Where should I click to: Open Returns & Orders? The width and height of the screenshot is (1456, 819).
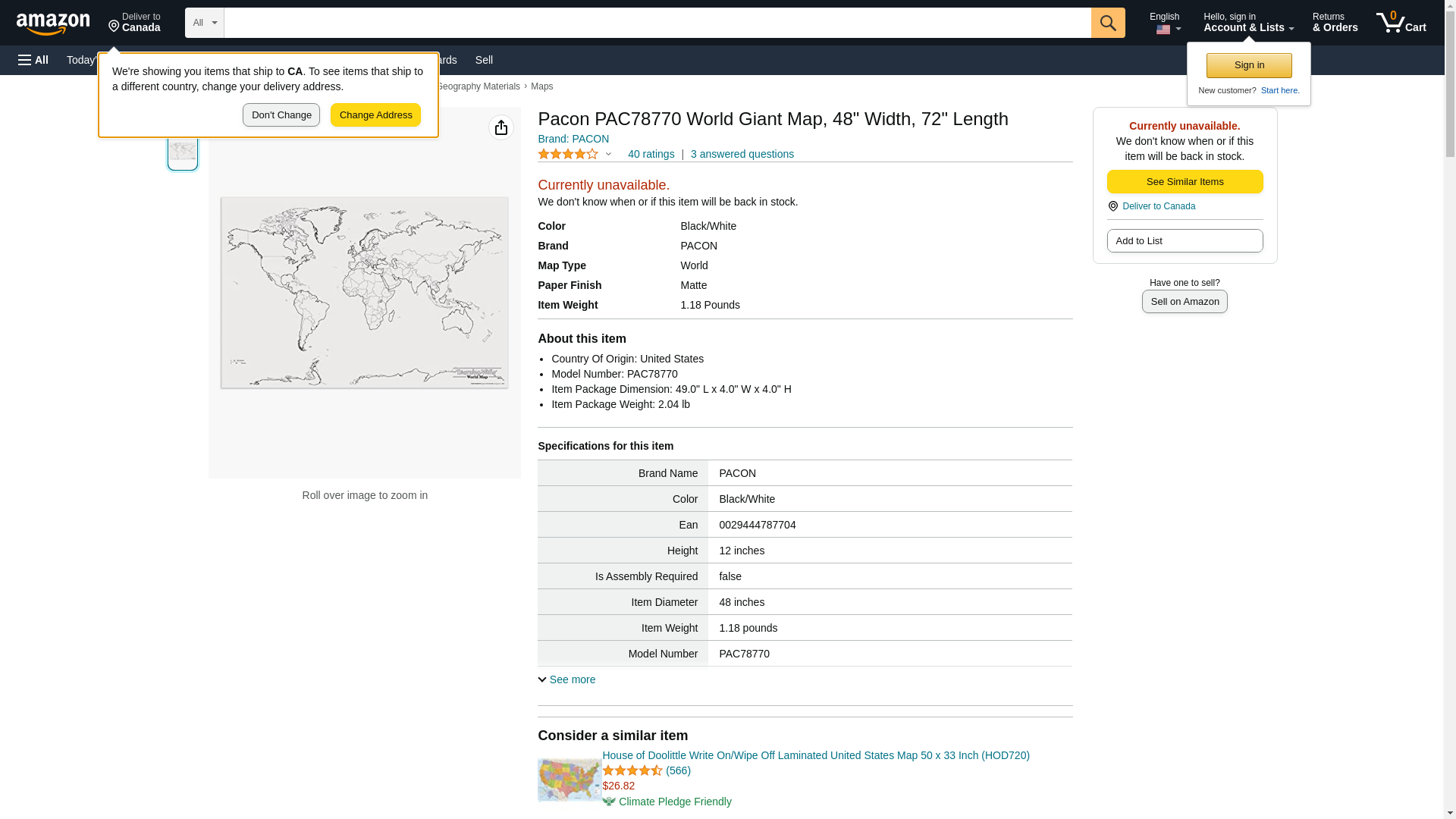pos(1335,23)
